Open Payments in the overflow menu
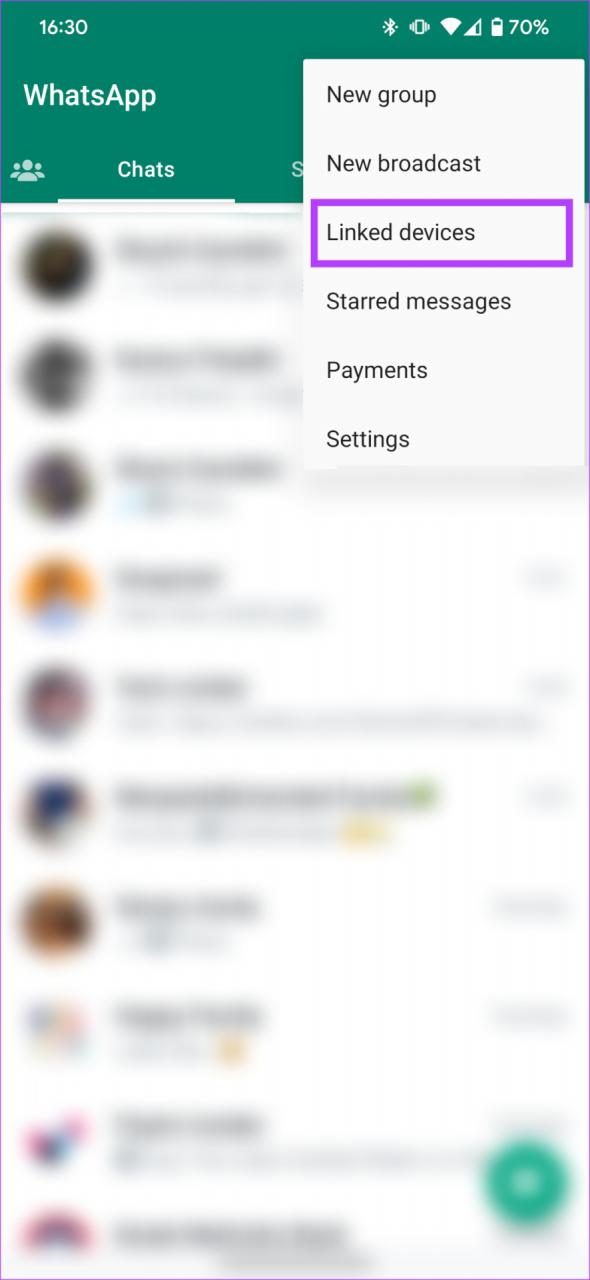Viewport: 590px width, 1280px height. (x=377, y=370)
